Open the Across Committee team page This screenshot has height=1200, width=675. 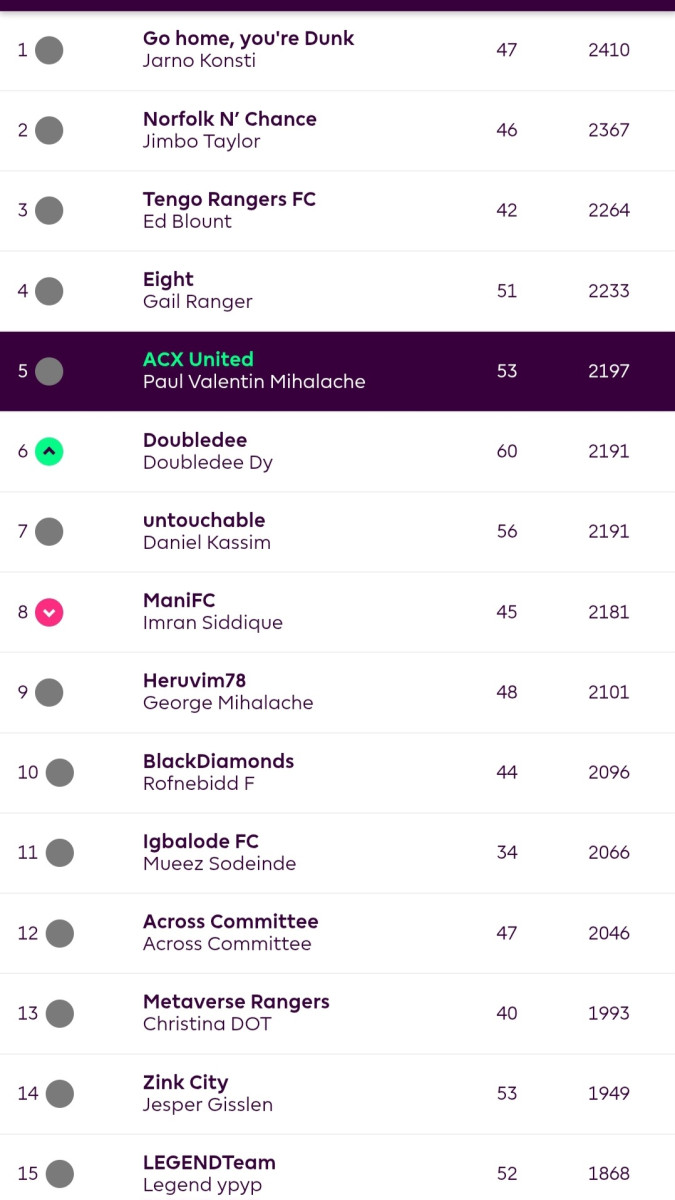[230, 921]
